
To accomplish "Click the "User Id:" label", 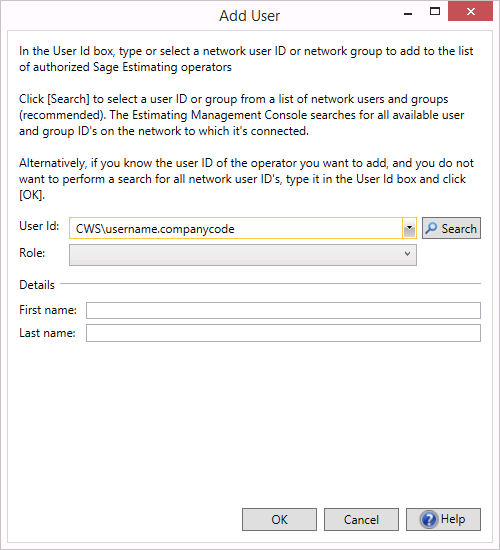I will coord(39,226).
